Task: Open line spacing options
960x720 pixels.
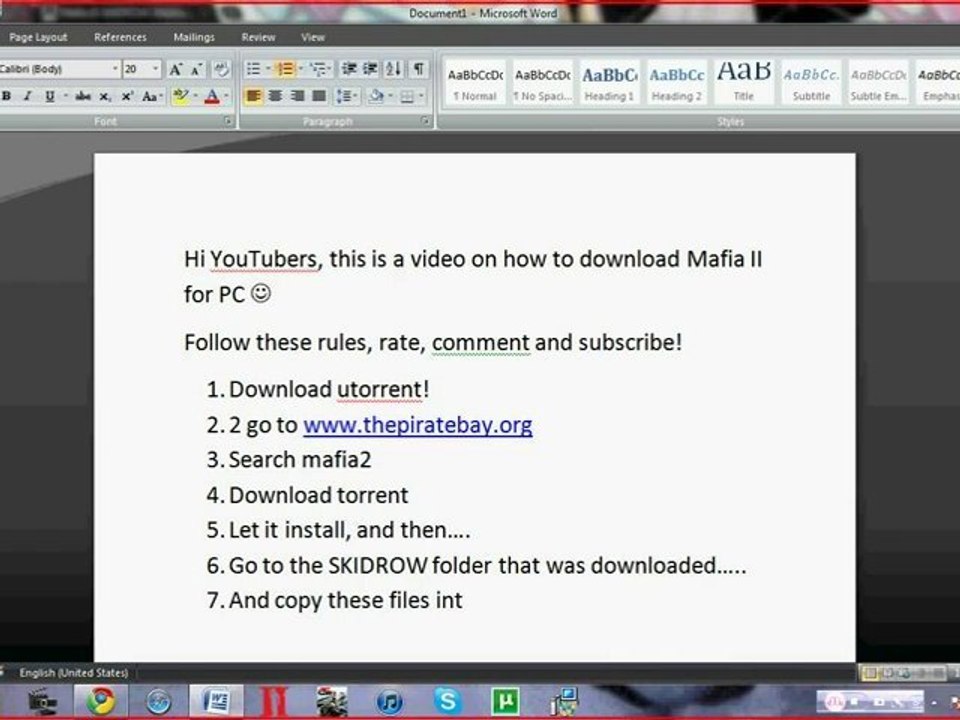Action: (347, 96)
